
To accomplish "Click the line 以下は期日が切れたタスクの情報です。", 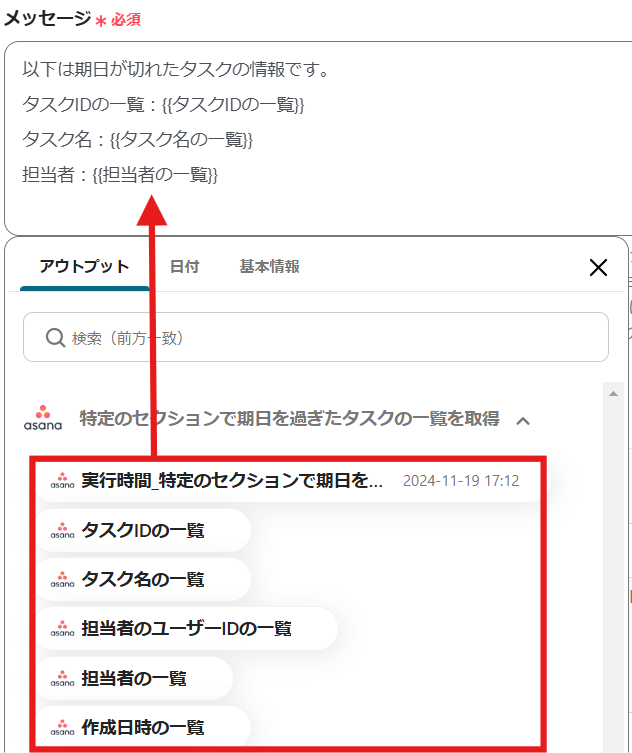I will 176,70.
